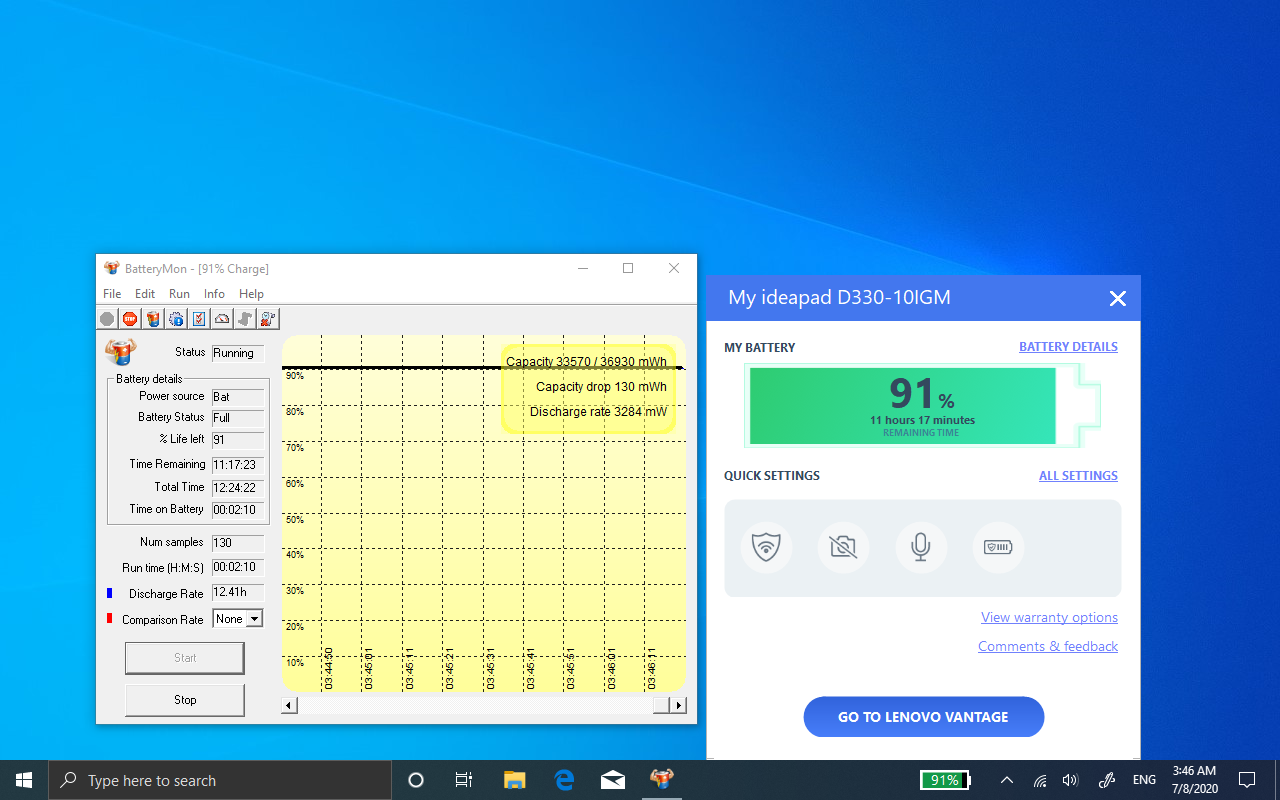Click the Stop button in BatteryMon

click(185, 700)
